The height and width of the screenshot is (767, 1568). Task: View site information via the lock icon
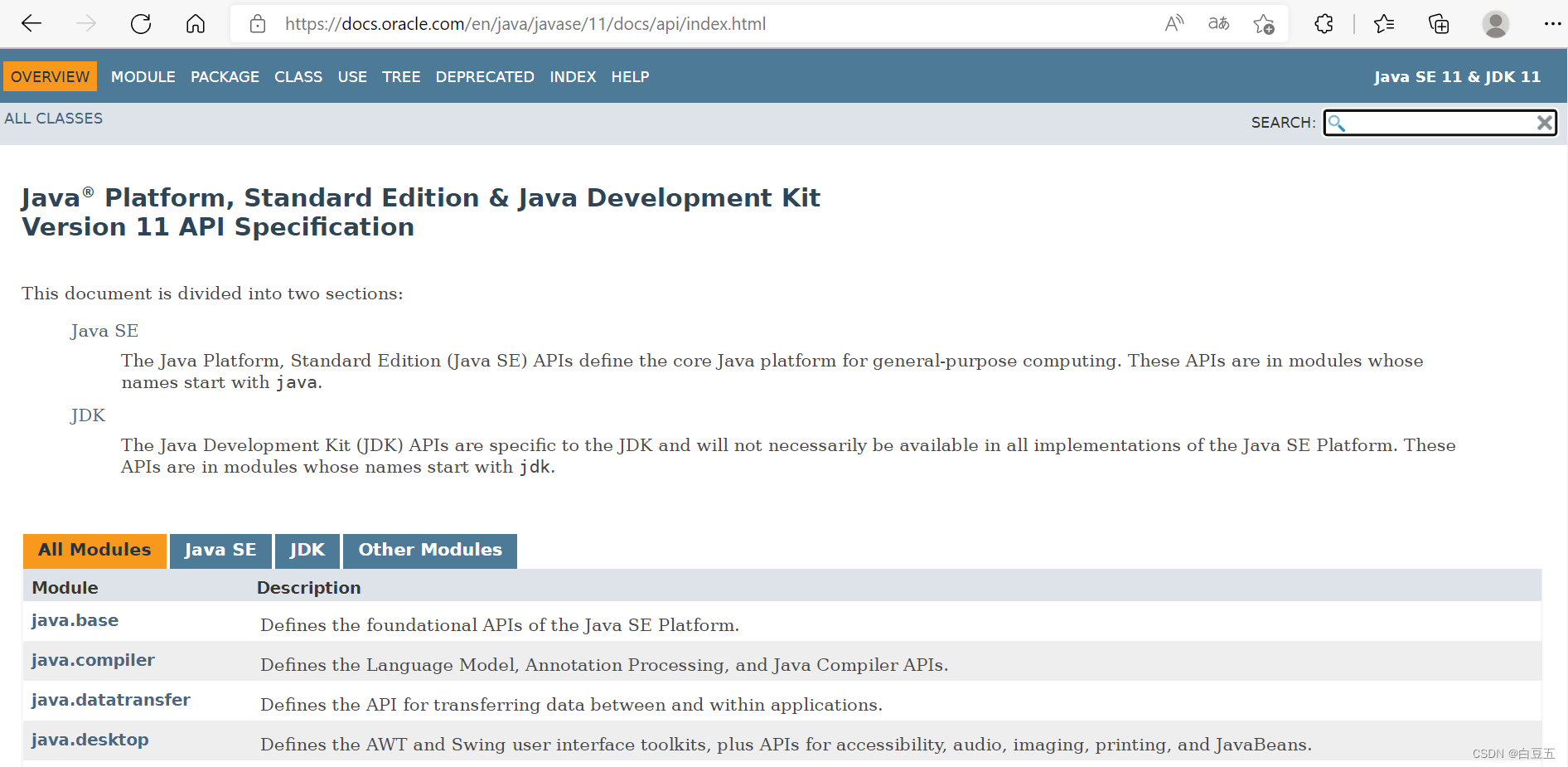(258, 24)
